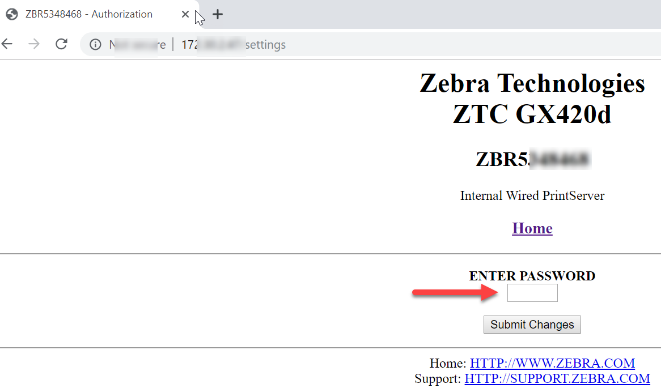Click the Internal Wired PrintServer text

pyautogui.click(x=532, y=196)
